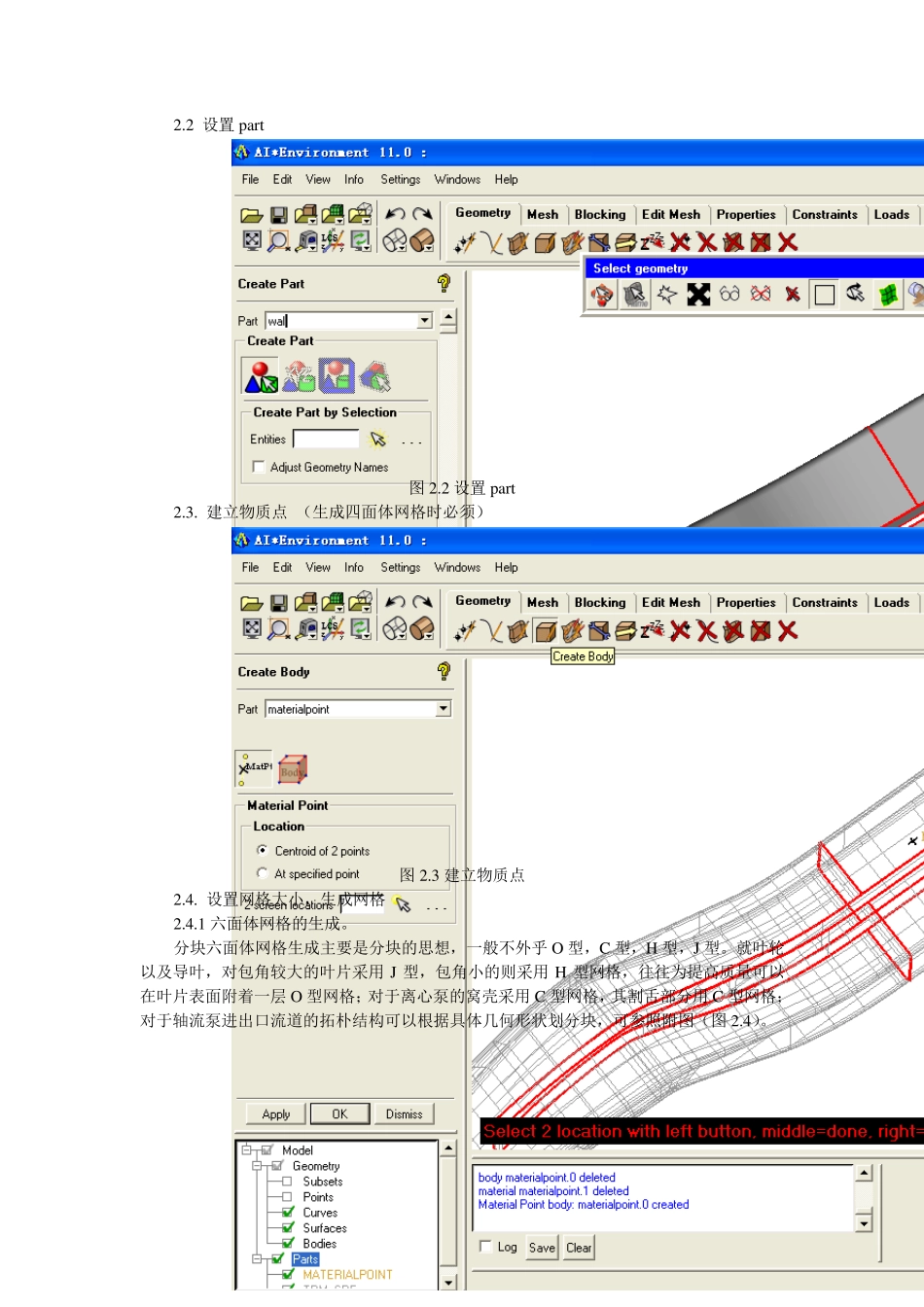Material Point MatPt icon in Create Body panel
This screenshot has width=924, height=1307.
point(254,768)
